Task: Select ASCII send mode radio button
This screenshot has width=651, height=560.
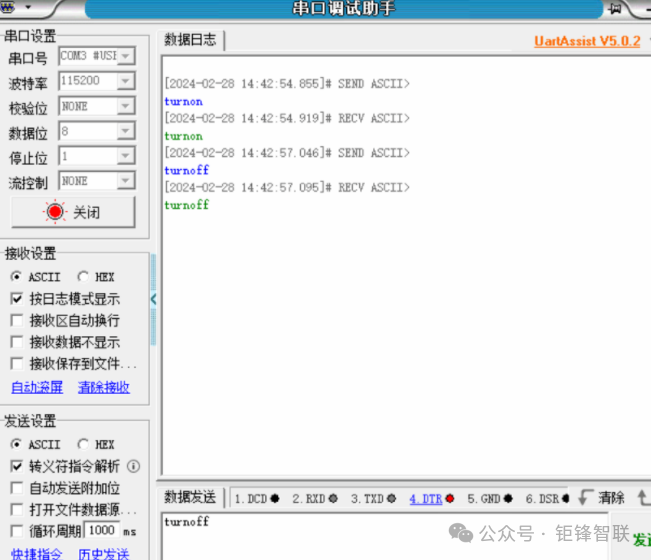Action: tap(16, 444)
